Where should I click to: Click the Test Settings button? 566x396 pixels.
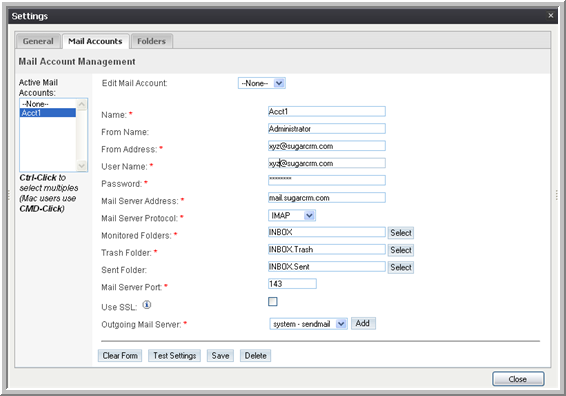pos(174,356)
